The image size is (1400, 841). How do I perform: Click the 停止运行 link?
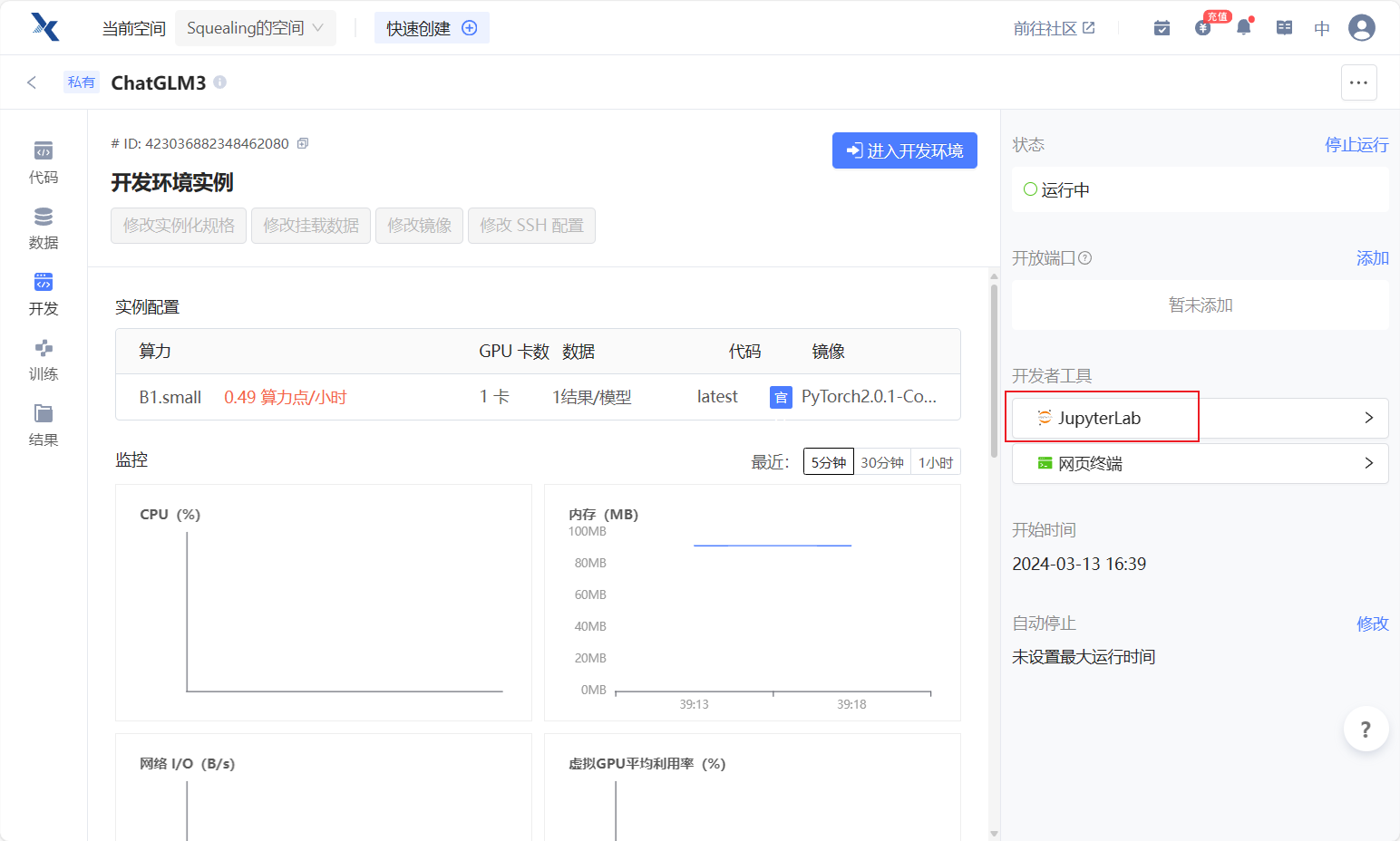pos(1356,145)
